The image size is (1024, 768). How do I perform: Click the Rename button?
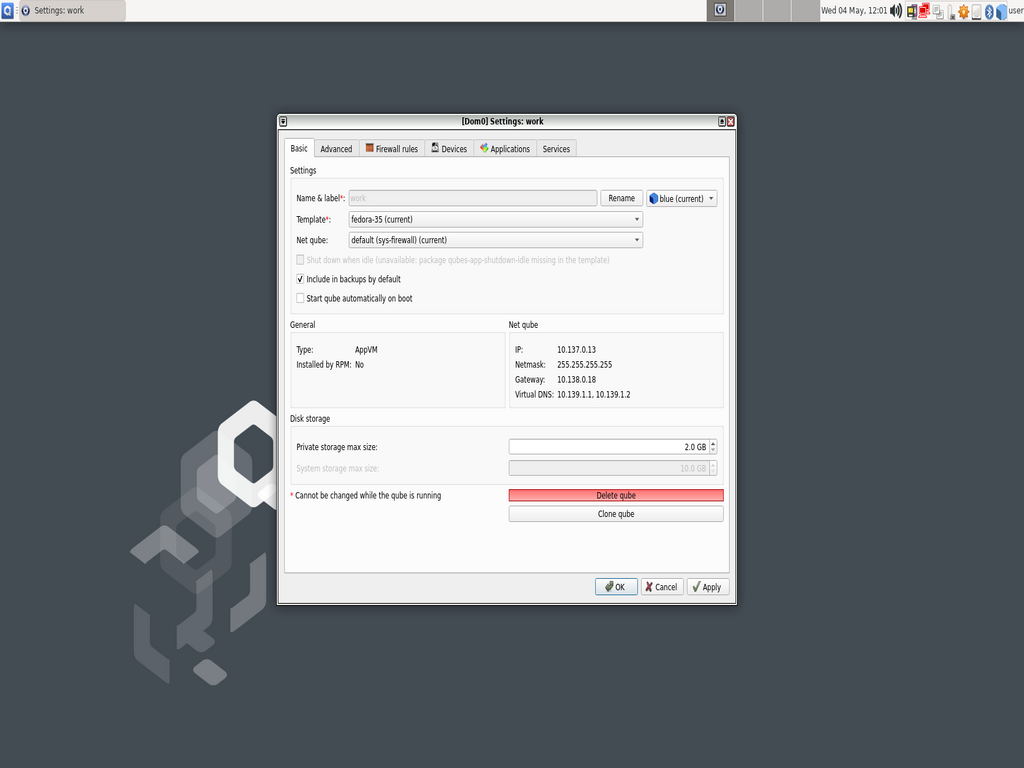click(622, 198)
